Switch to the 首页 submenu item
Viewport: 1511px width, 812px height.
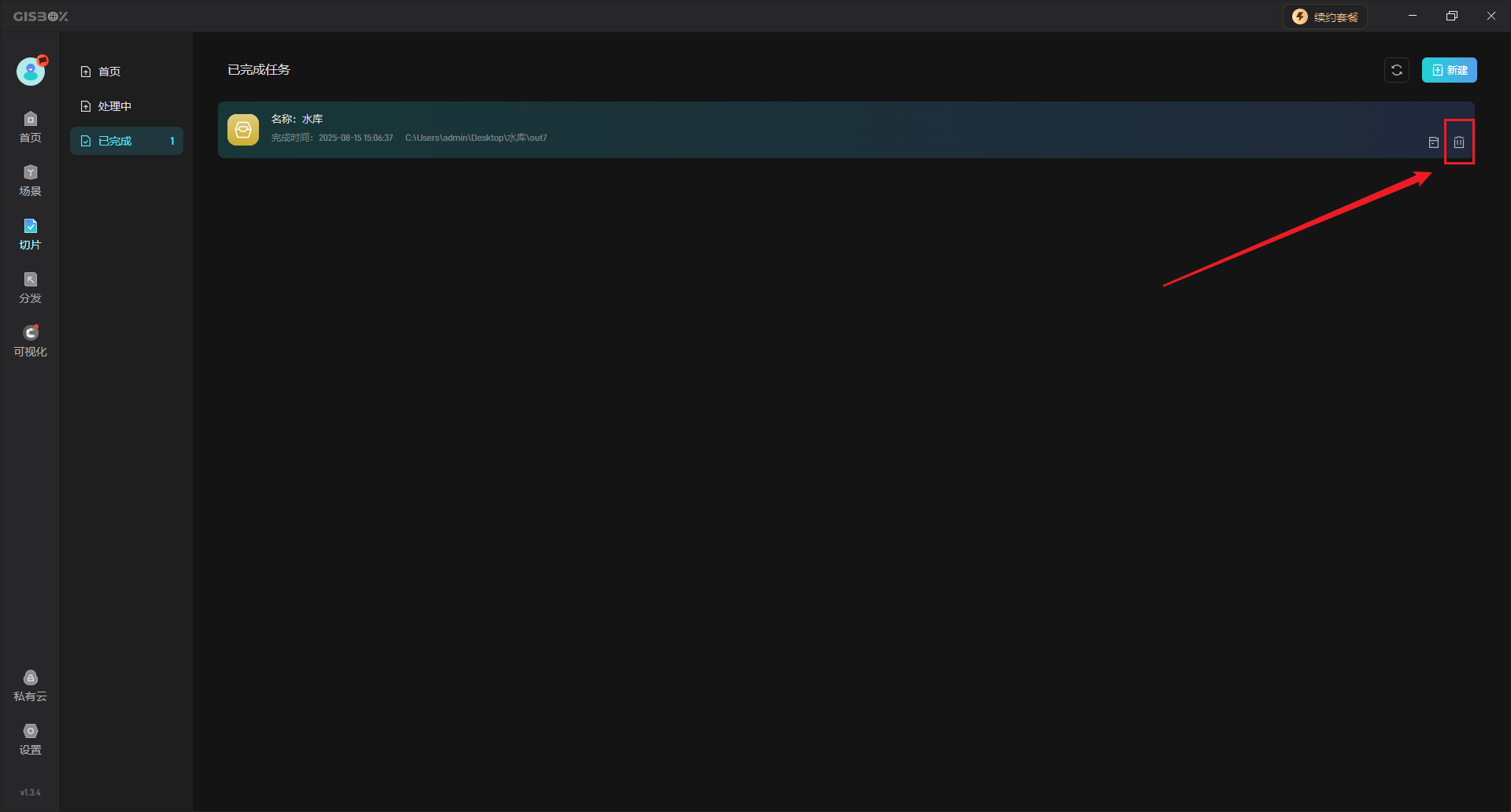pyautogui.click(x=109, y=72)
